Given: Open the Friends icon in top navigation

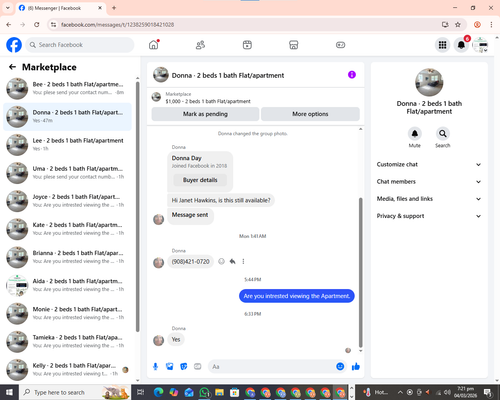Looking at the screenshot, I should pos(200,45).
